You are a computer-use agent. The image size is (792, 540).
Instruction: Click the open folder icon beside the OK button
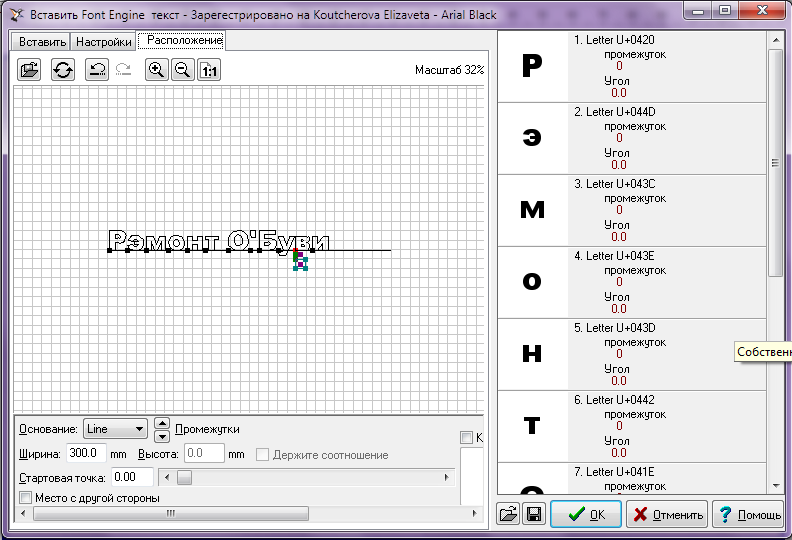510,514
